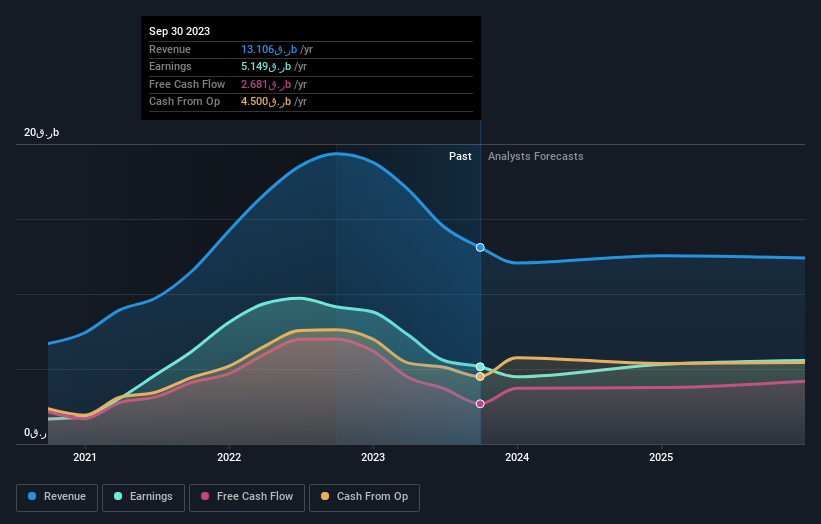The width and height of the screenshot is (821, 524).
Task: Click the 2024 x-axis label
Action: point(517,458)
